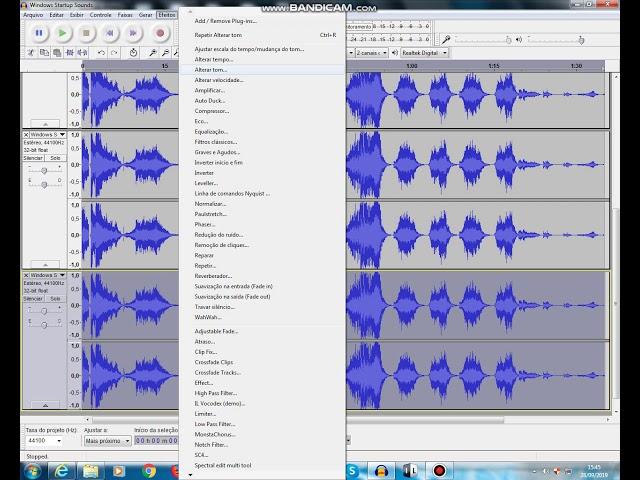
Task: Click speaker icon left of Realtek Digital
Action: coord(395,53)
